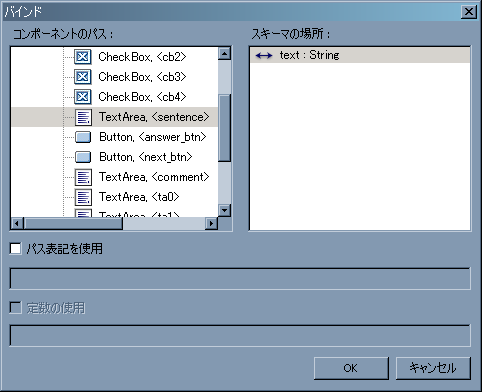The height and width of the screenshot is (392, 482).
Task: Click the TextArea comment icon
Action: click(83, 177)
